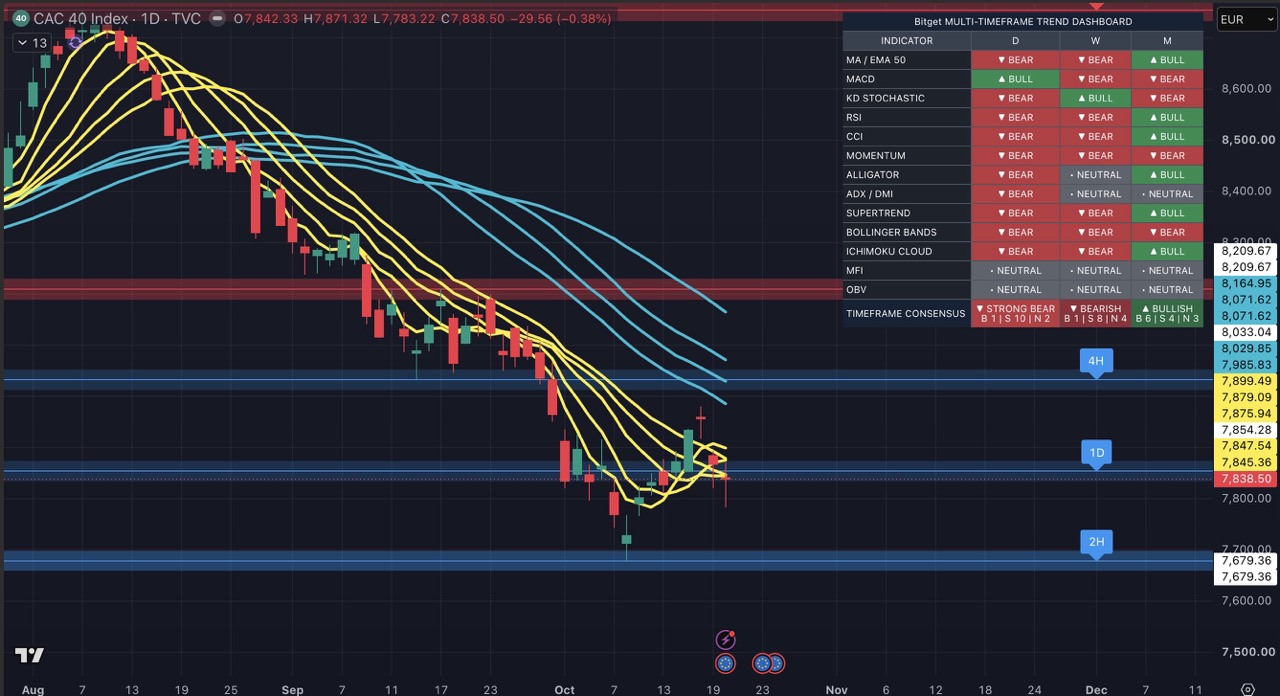
Task: Click the MACD daily BULL cell
Action: click(x=1015, y=79)
